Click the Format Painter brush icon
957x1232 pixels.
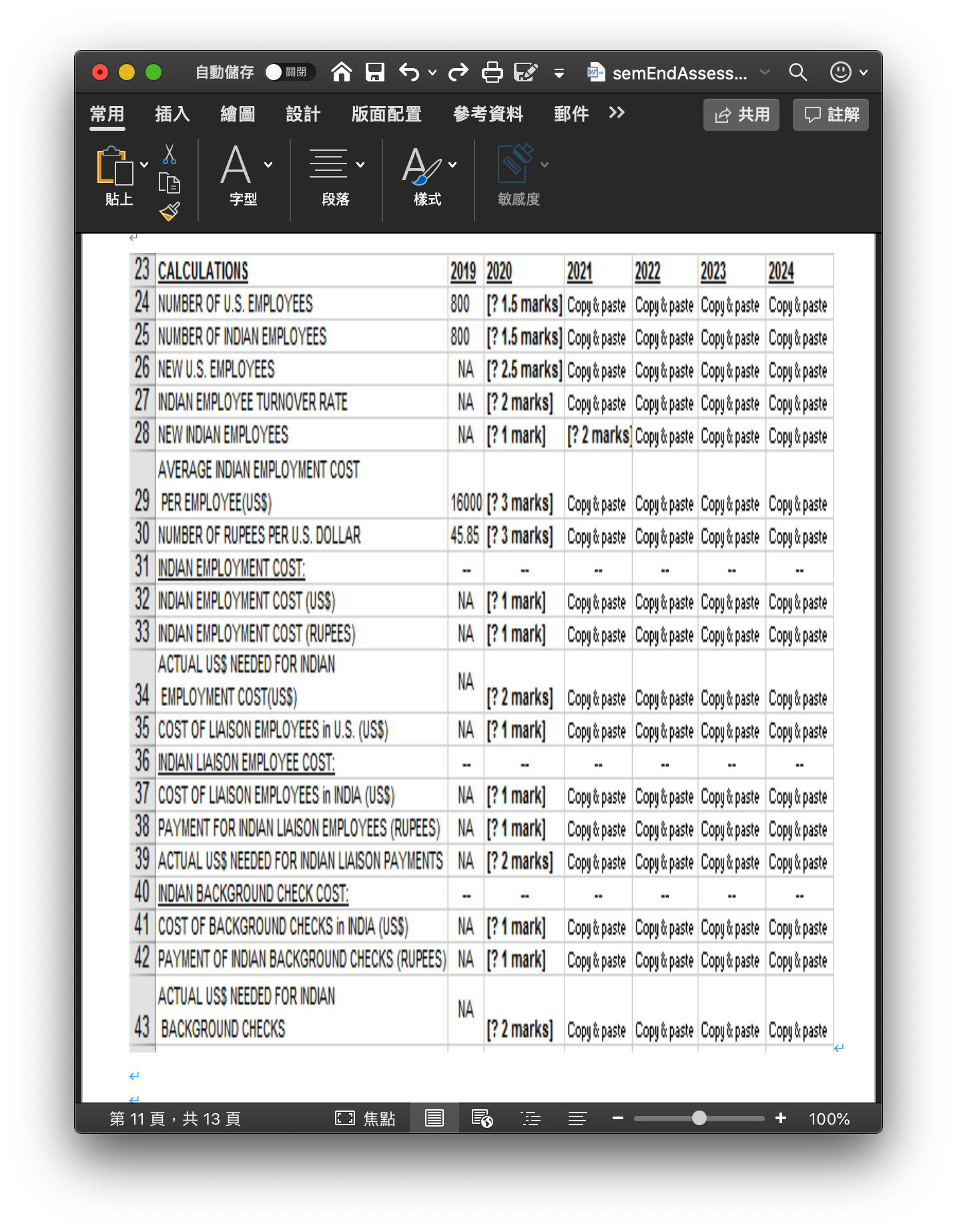click(x=170, y=212)
